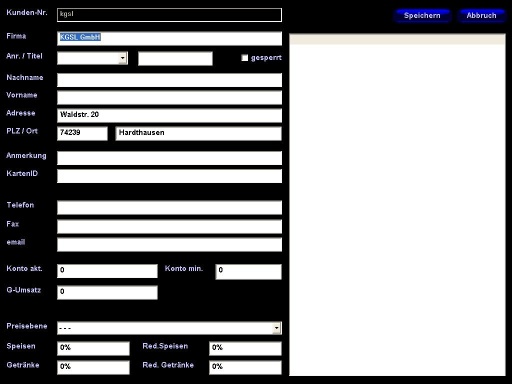Select the Kunden-Nr. input field
Viewport: 512px width, 384px height.
[x=169, y=15]
